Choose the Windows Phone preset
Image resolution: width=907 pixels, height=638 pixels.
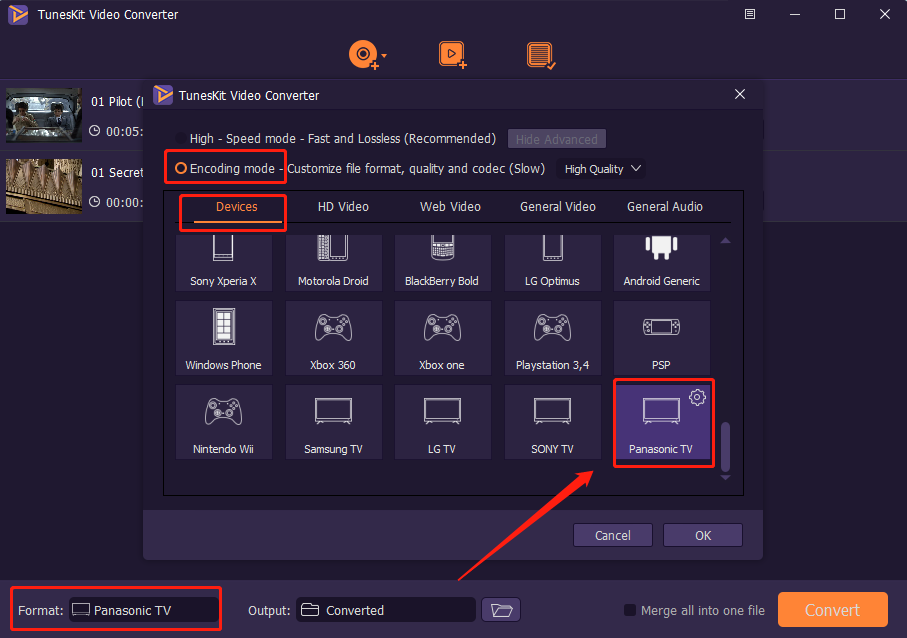pos(223,338)
